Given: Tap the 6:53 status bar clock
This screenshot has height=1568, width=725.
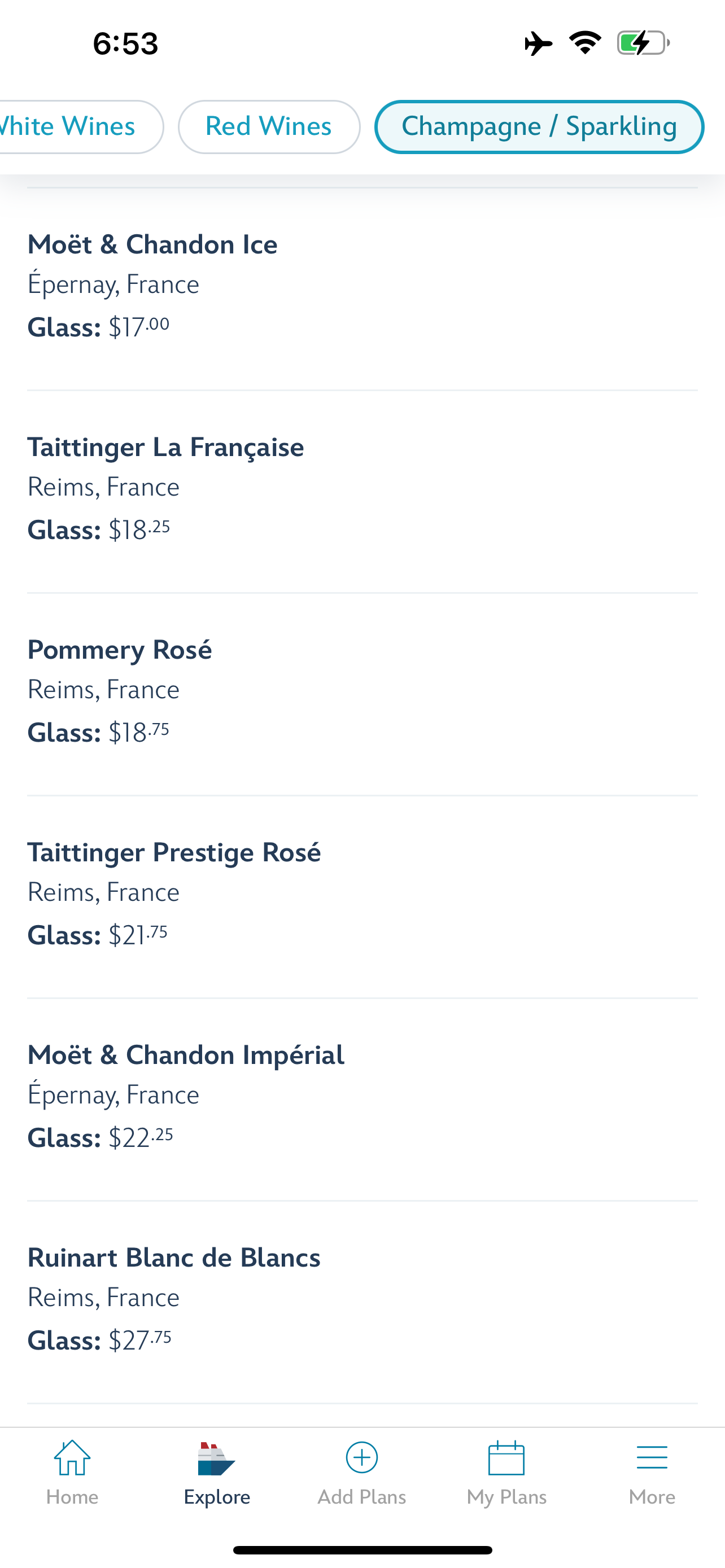Looking at the screenshot, I should click(x=125, y=44).
